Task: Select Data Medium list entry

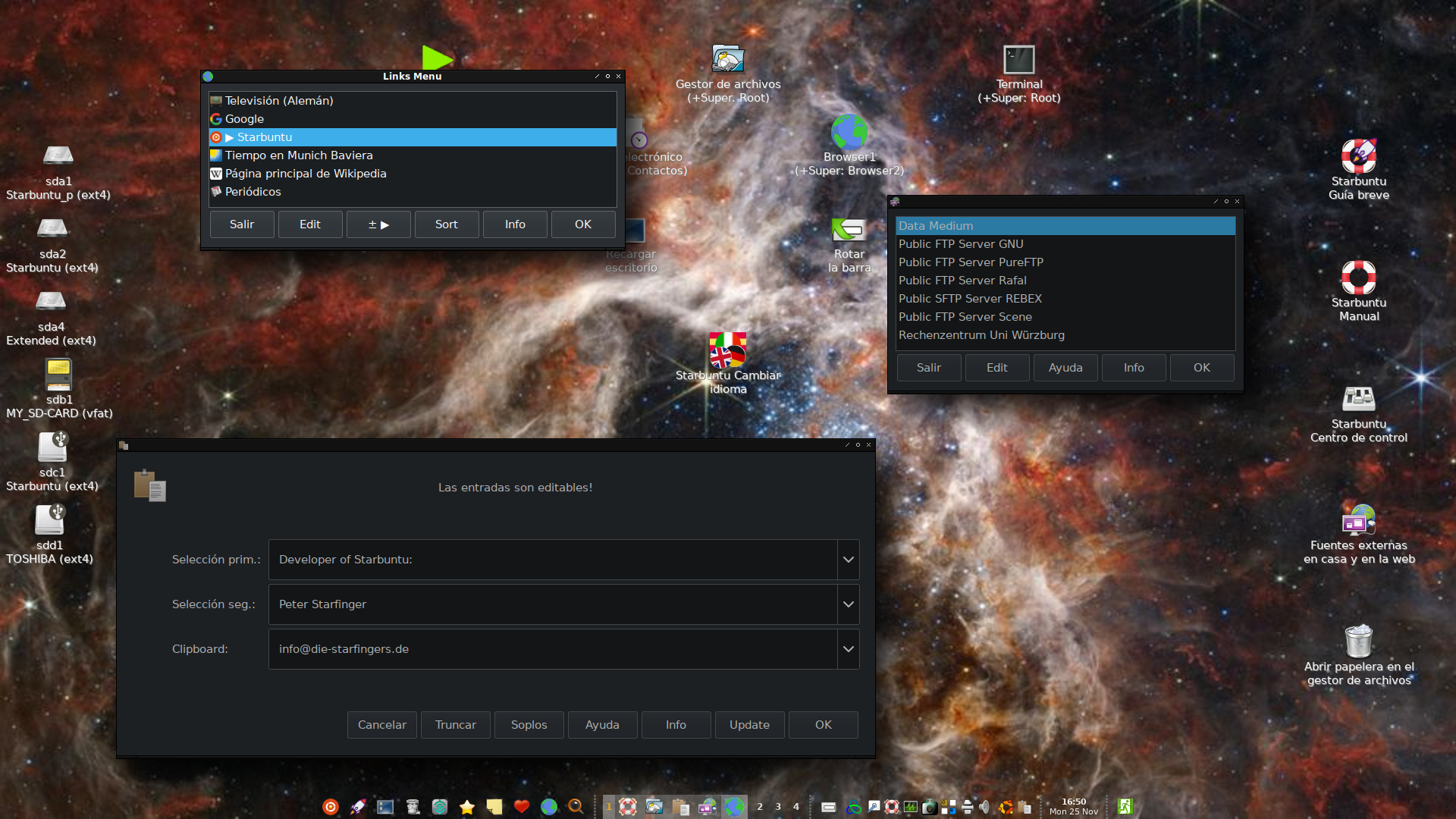Action: pyautogui.click(x=1065, y=226)
